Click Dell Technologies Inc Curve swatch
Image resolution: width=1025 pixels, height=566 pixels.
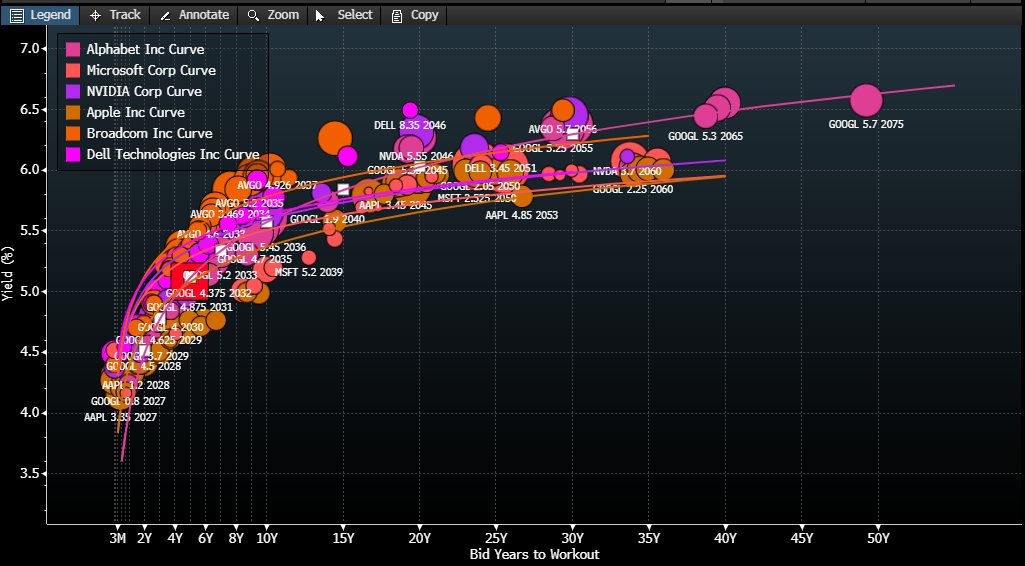(x=73, y=154)
